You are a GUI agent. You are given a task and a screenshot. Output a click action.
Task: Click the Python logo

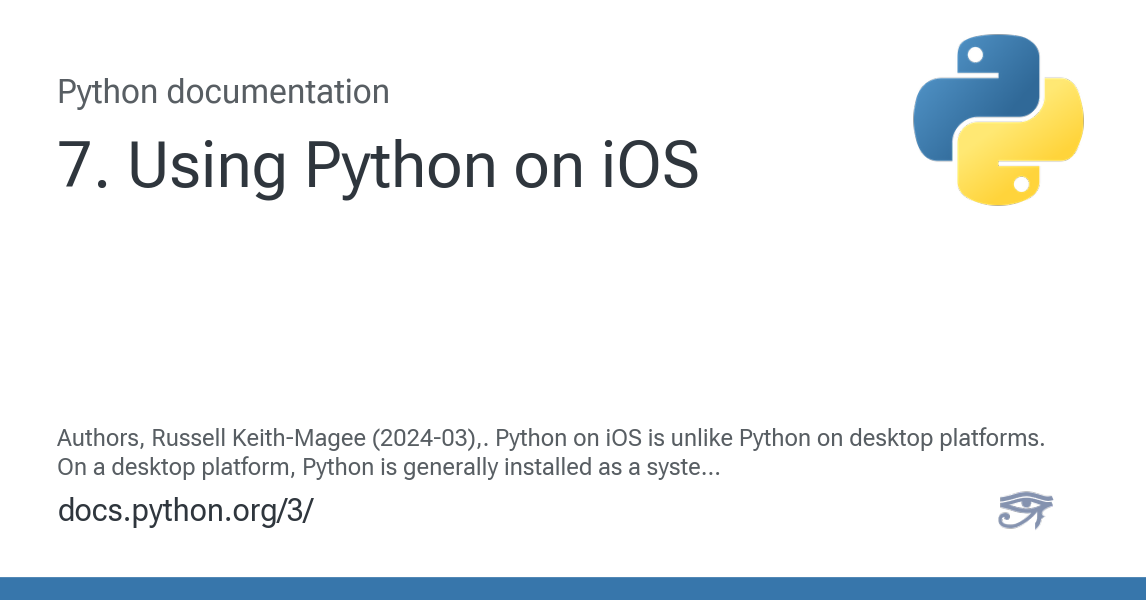tap(998, 120)
